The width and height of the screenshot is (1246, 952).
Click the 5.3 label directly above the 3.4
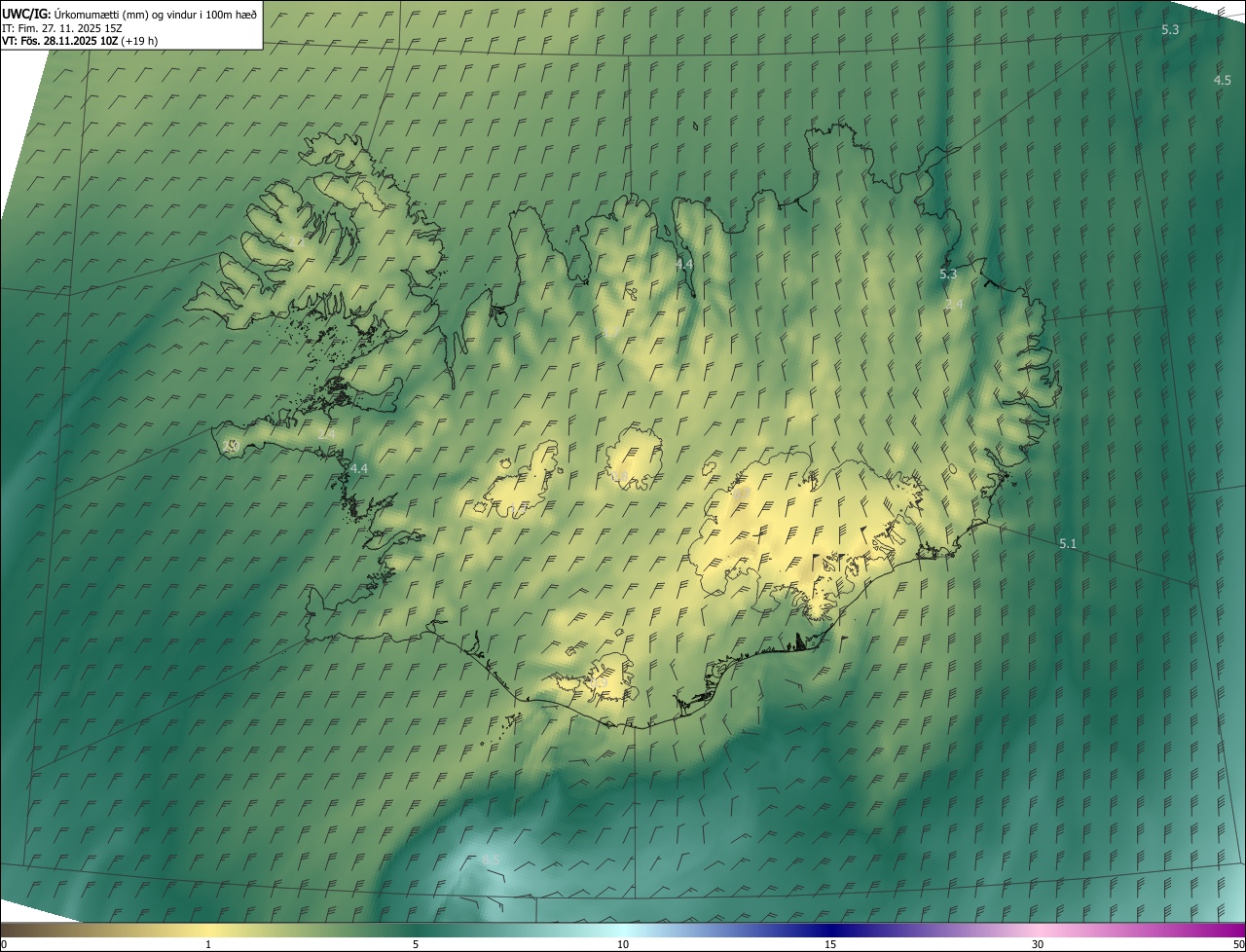pos(948,275)
